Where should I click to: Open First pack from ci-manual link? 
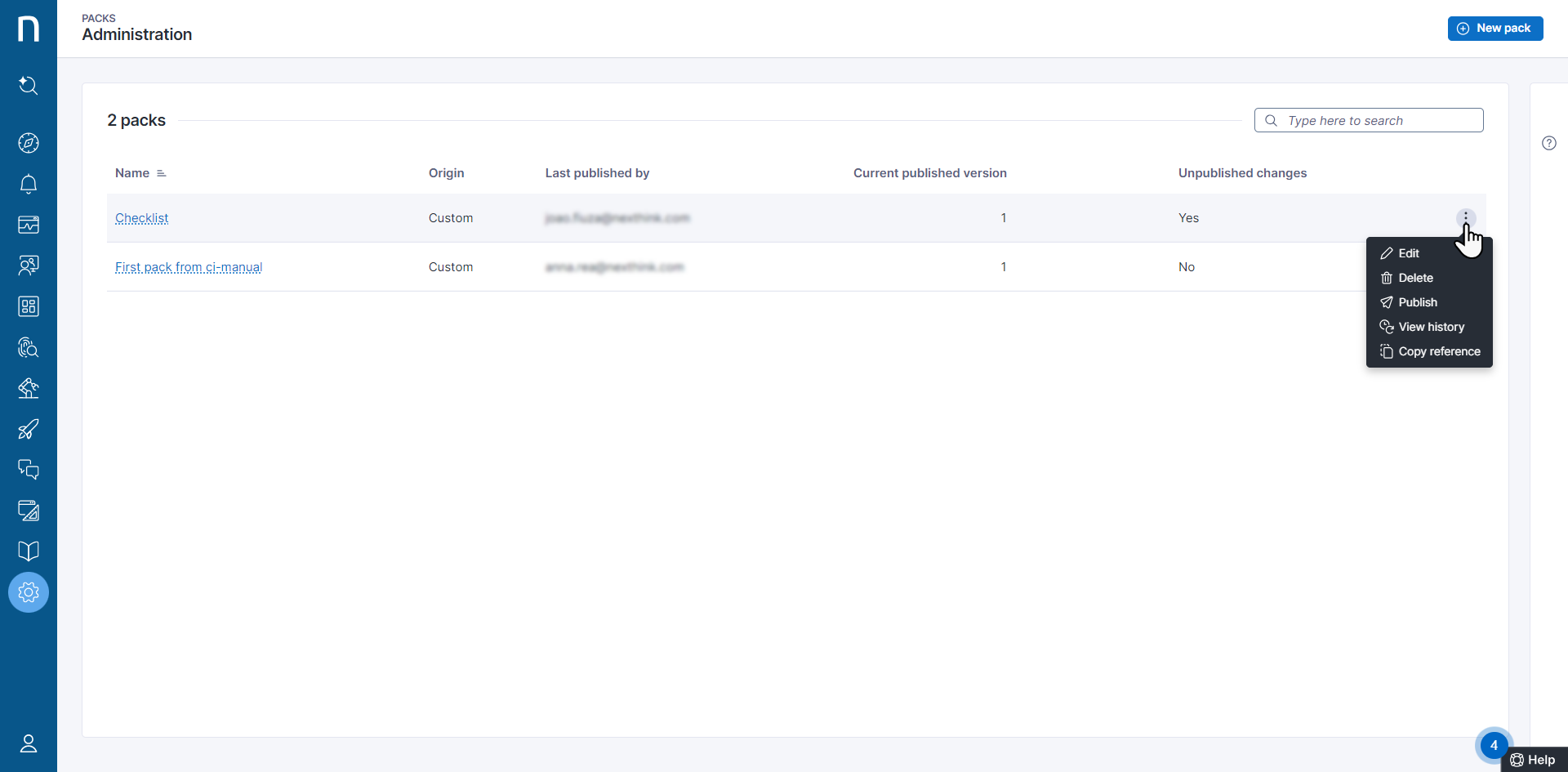click(x=189, y=267)
